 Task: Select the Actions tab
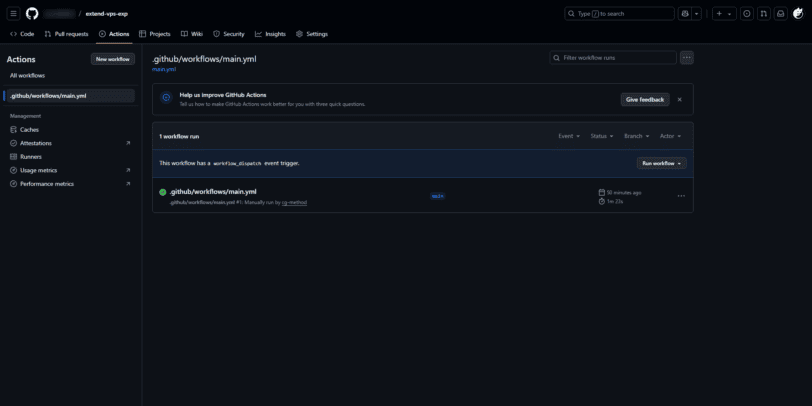pyautogui.click(x=114, y=34)
